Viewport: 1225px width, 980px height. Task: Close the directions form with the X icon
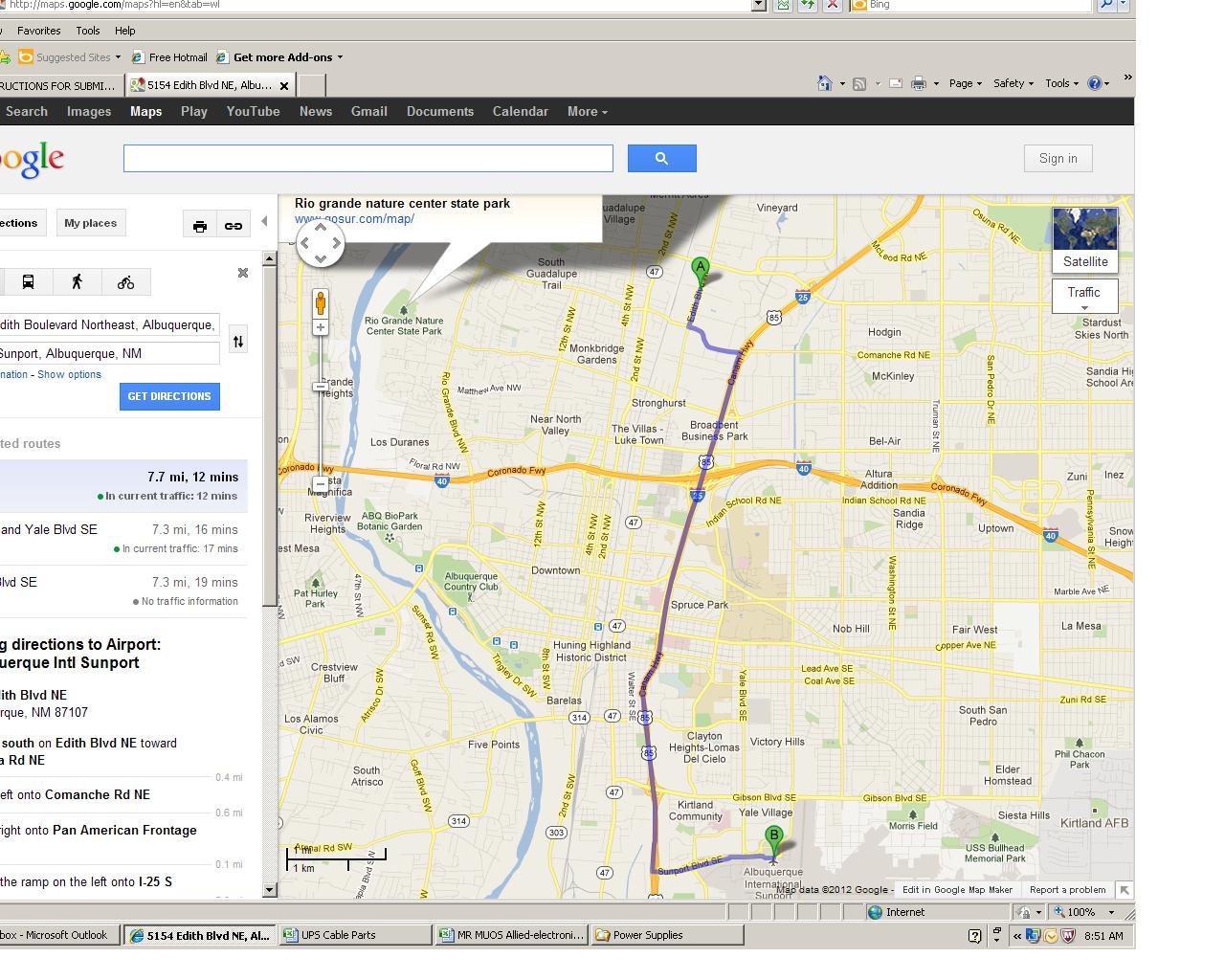click(243, 273)
